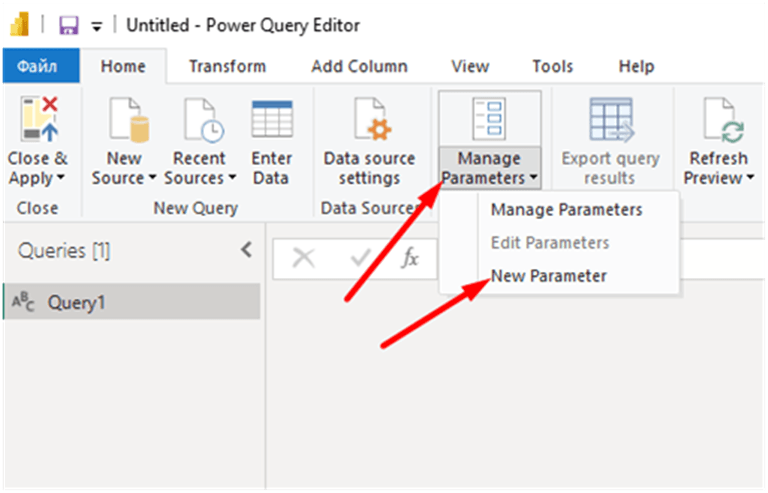The image size is (768, 493).
Task: Click the New Source icon
Action: click(129, 120)
